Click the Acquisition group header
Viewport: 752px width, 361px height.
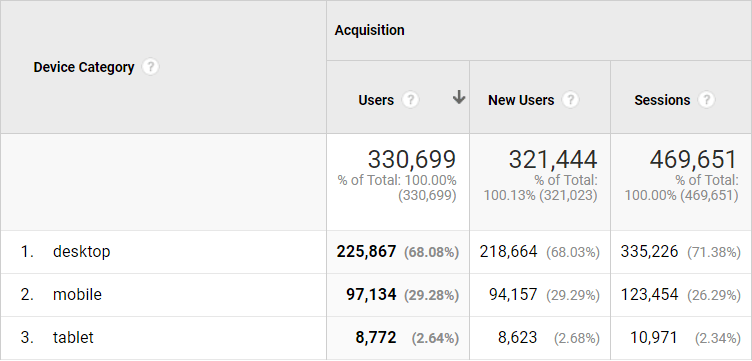[x=369, y=30]
